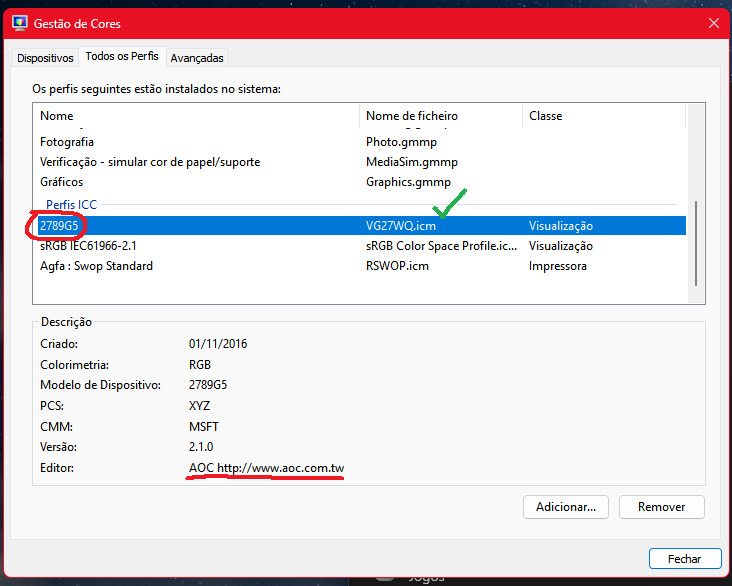Click the Remover button
732x586 pixels.
pyautogui.click(x=662, y=507)
